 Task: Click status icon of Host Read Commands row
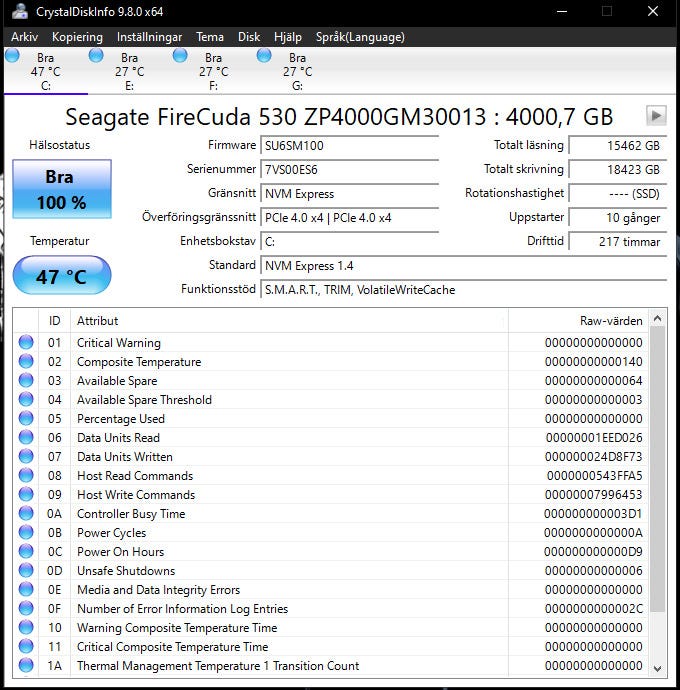[x=26, y=475]
